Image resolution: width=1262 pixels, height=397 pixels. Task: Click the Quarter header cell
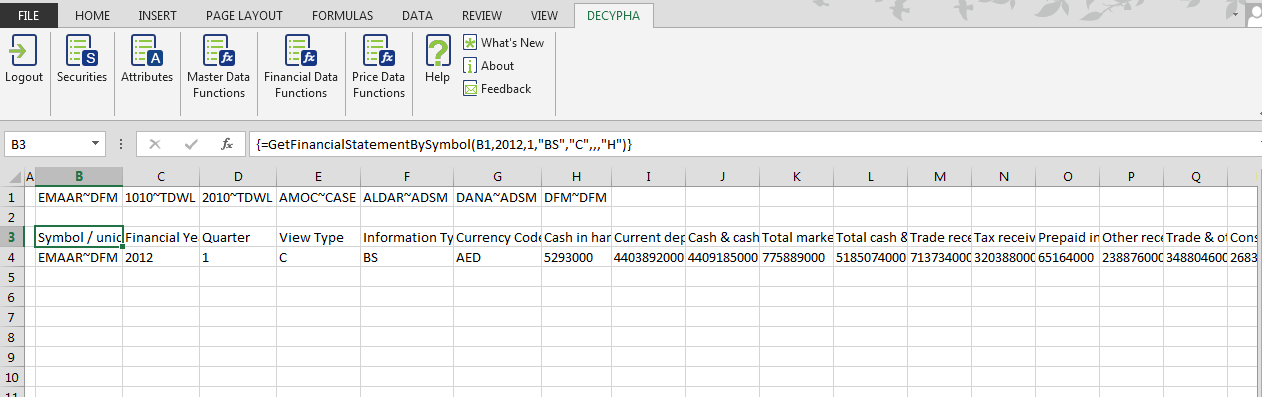tap(237, 238)
